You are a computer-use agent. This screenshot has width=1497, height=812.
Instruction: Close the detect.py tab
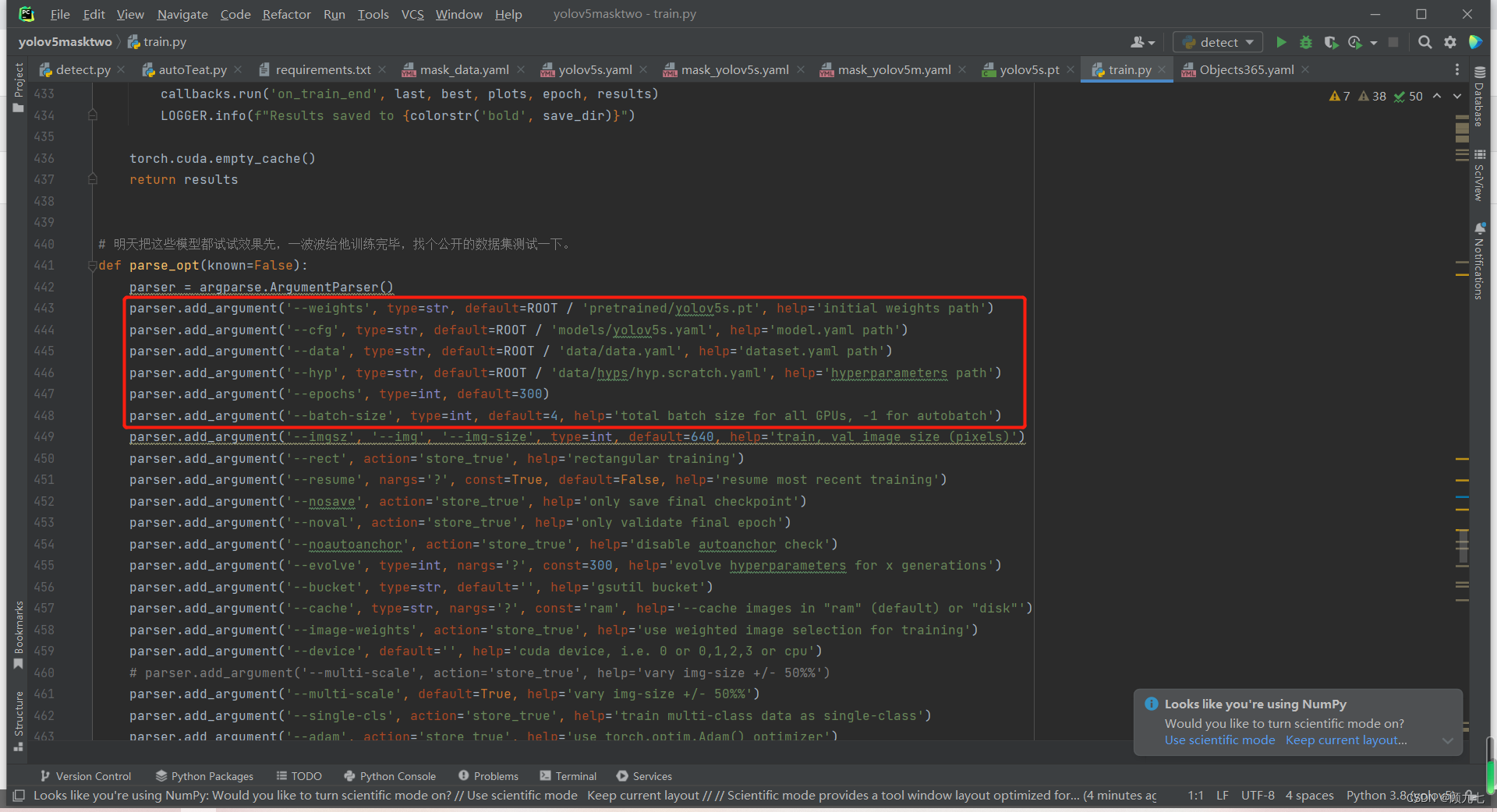[x=121, y=70]
